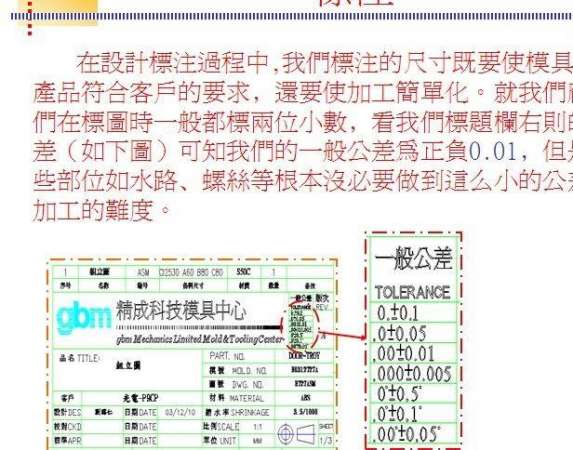Click the blue dotted horizontal divider line
The width and height of the screenshot is (573, 450).
tap(292, 16)
